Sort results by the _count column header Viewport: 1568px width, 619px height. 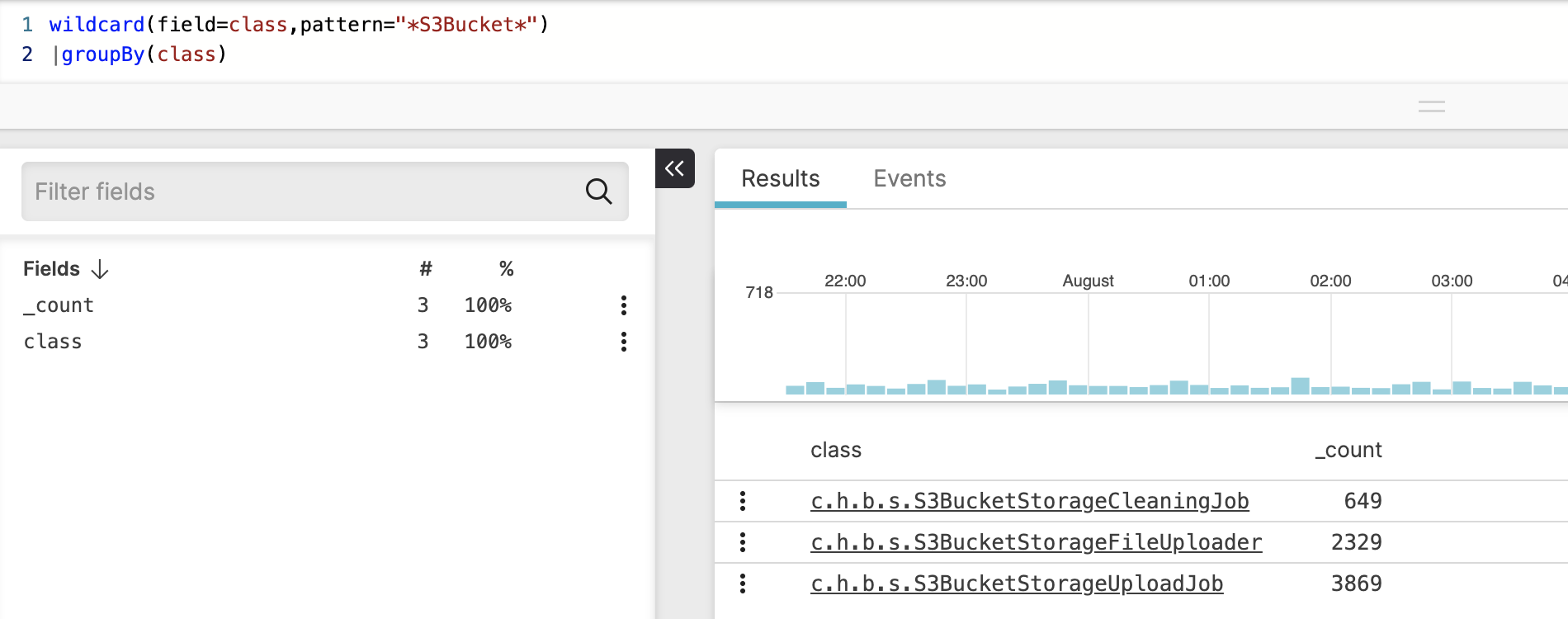pyautogui.click(x=1348, y=450)
